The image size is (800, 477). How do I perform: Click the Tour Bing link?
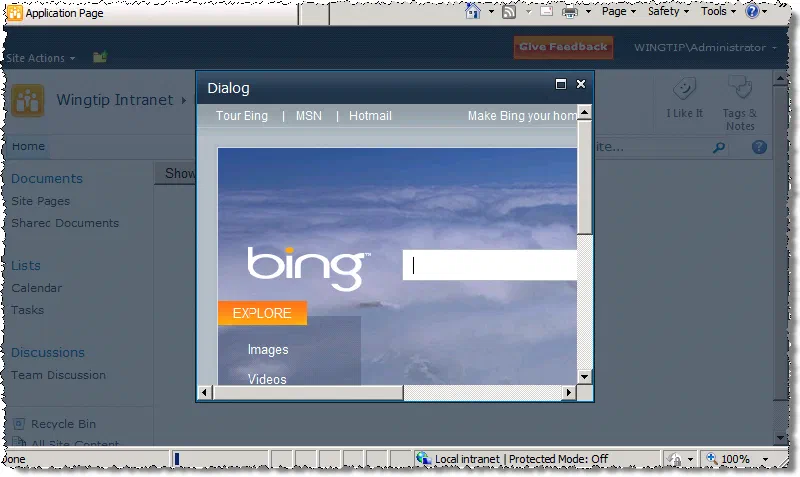pyautogui.click(x=242, y=116)
